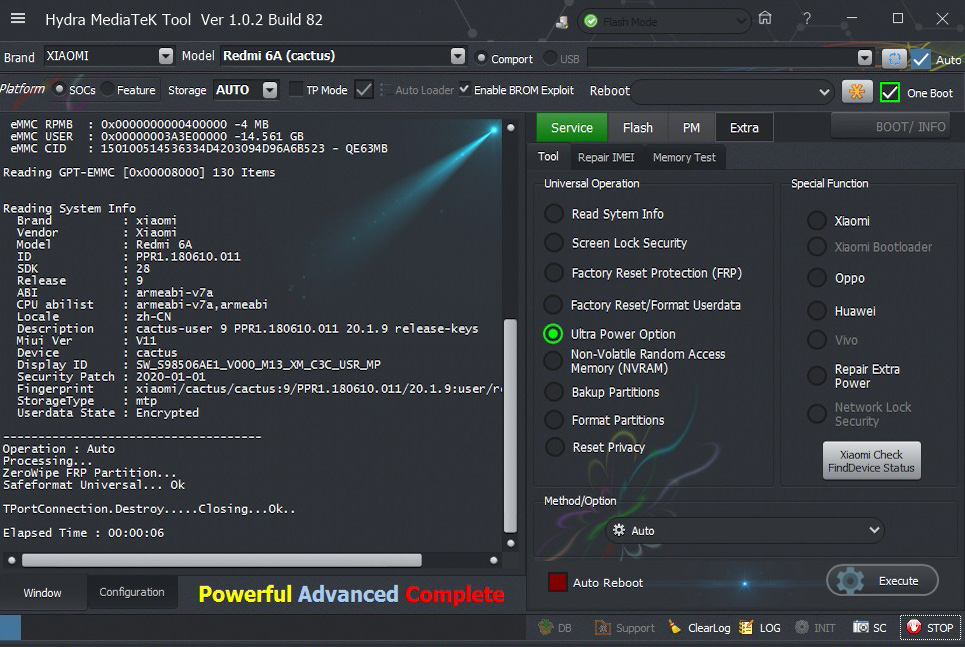This screenshot has height=647, width=965.
Task: Click the refresh port icon
Action: coord(893,59)
